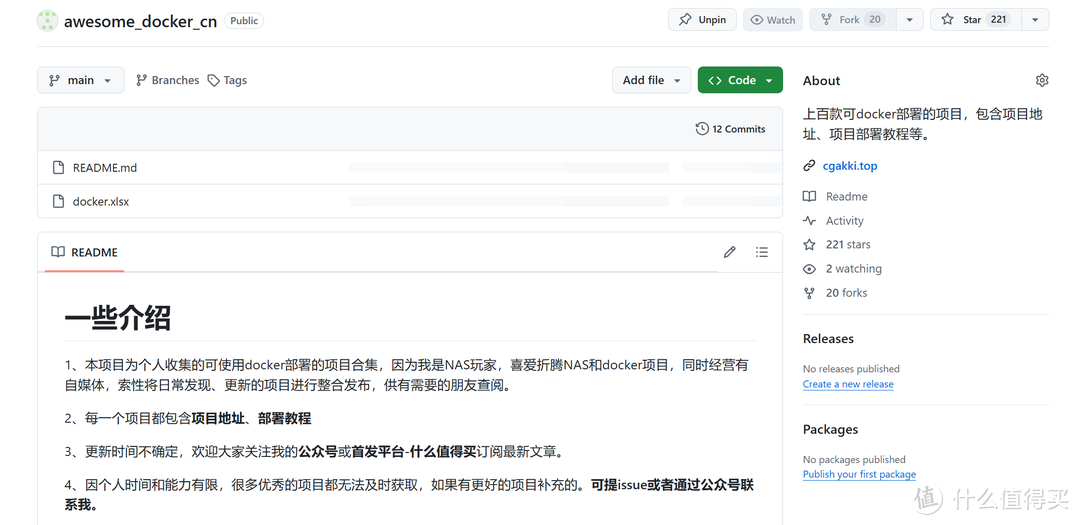Click the eye icon beside 2 watching

(x=809, y=269)
